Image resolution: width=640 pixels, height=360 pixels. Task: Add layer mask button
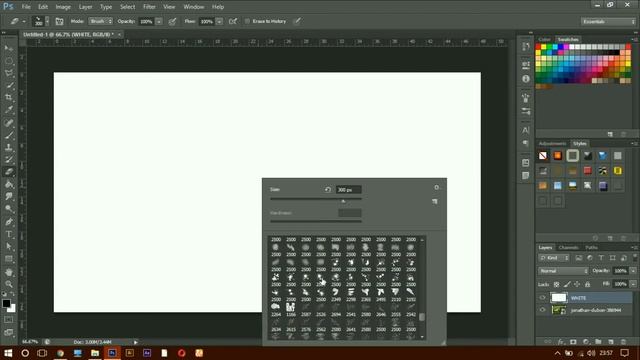(573, 342)
